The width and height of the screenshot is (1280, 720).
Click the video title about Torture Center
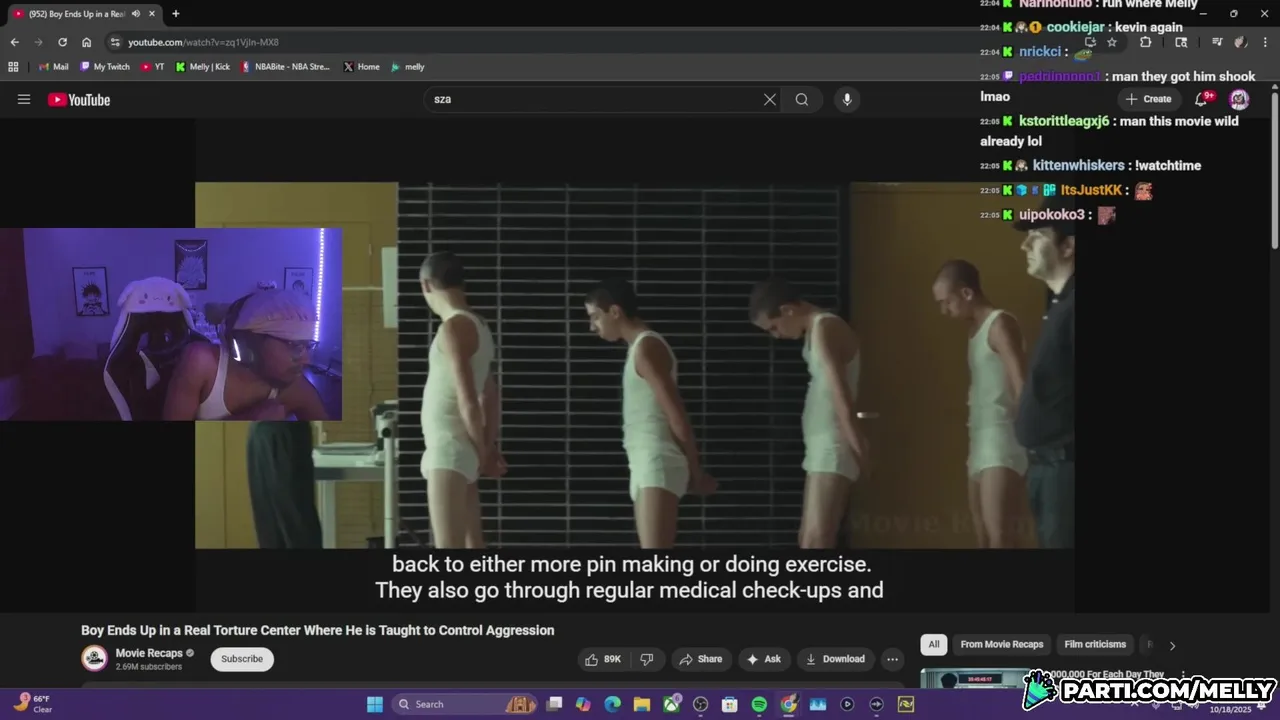[x=317, y=630]
